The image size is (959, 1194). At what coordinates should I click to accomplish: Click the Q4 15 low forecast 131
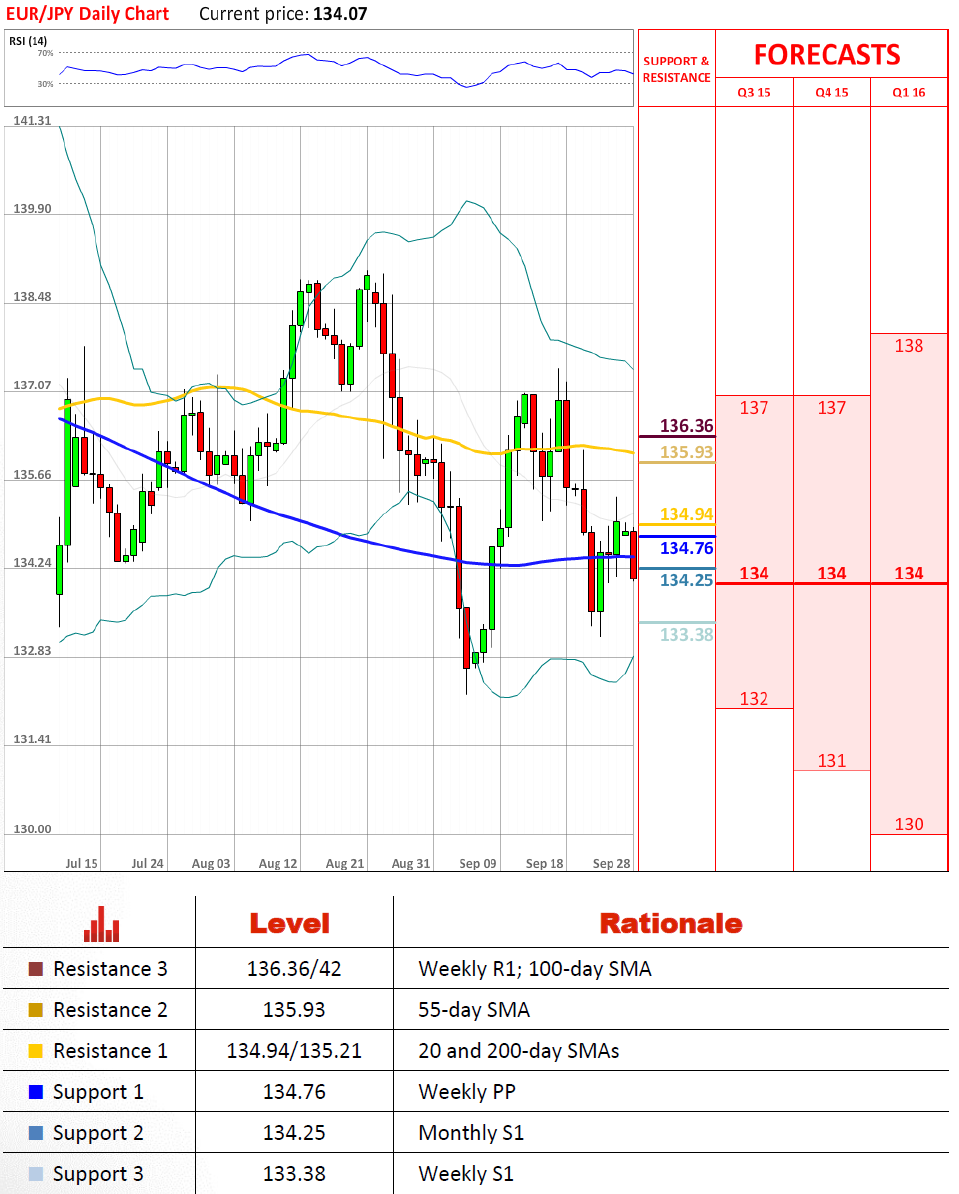(x=832, y=761)
